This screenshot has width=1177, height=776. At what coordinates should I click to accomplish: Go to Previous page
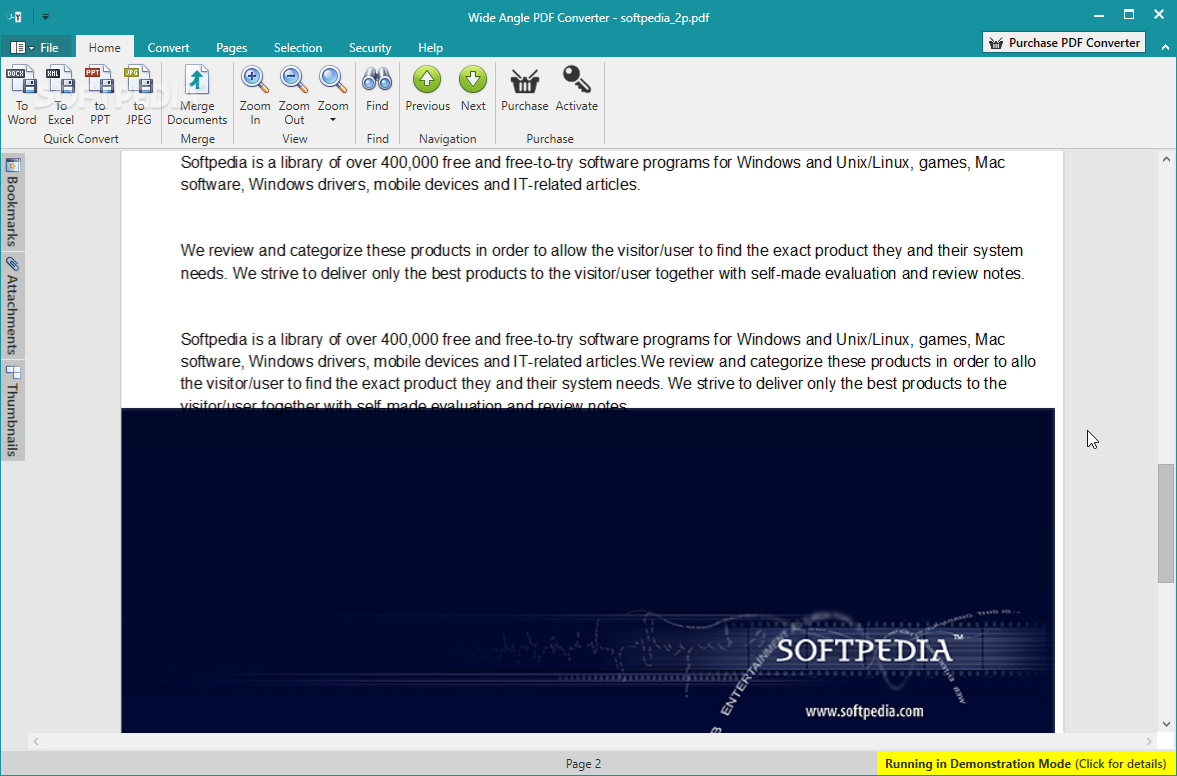coord(427,90)
